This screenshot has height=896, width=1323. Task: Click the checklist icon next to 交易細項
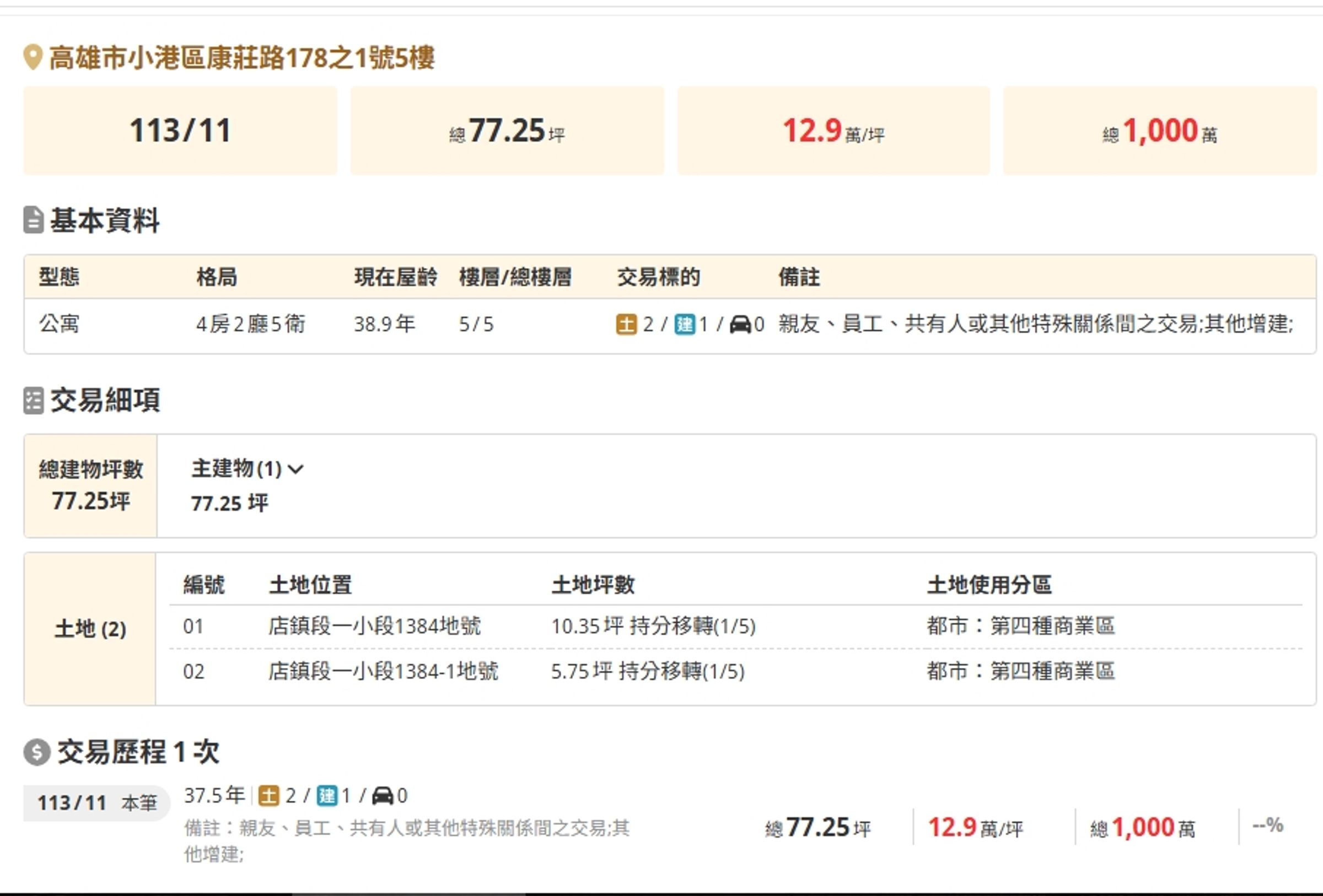coord(33,401)
